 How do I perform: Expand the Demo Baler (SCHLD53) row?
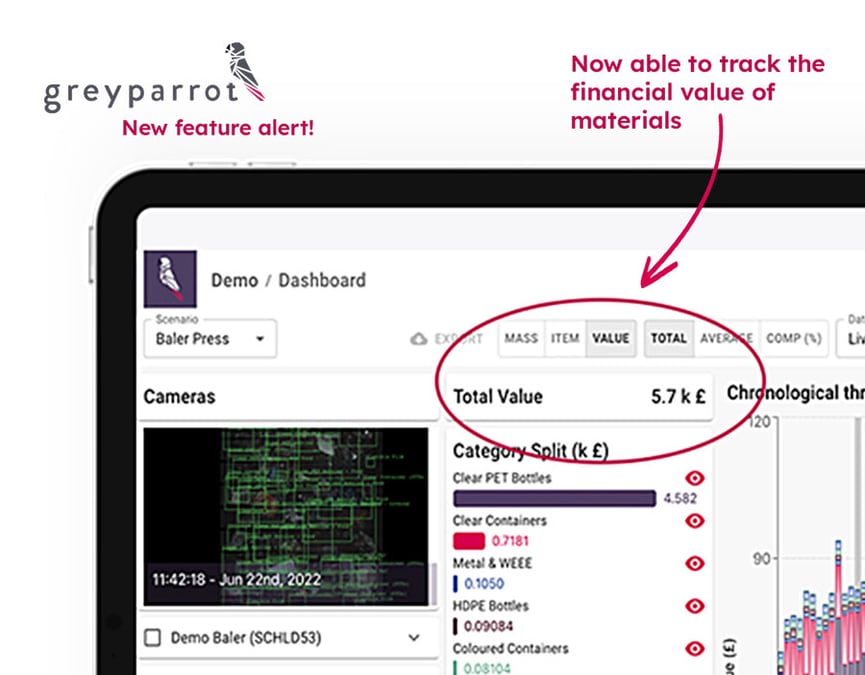(414, 638)
